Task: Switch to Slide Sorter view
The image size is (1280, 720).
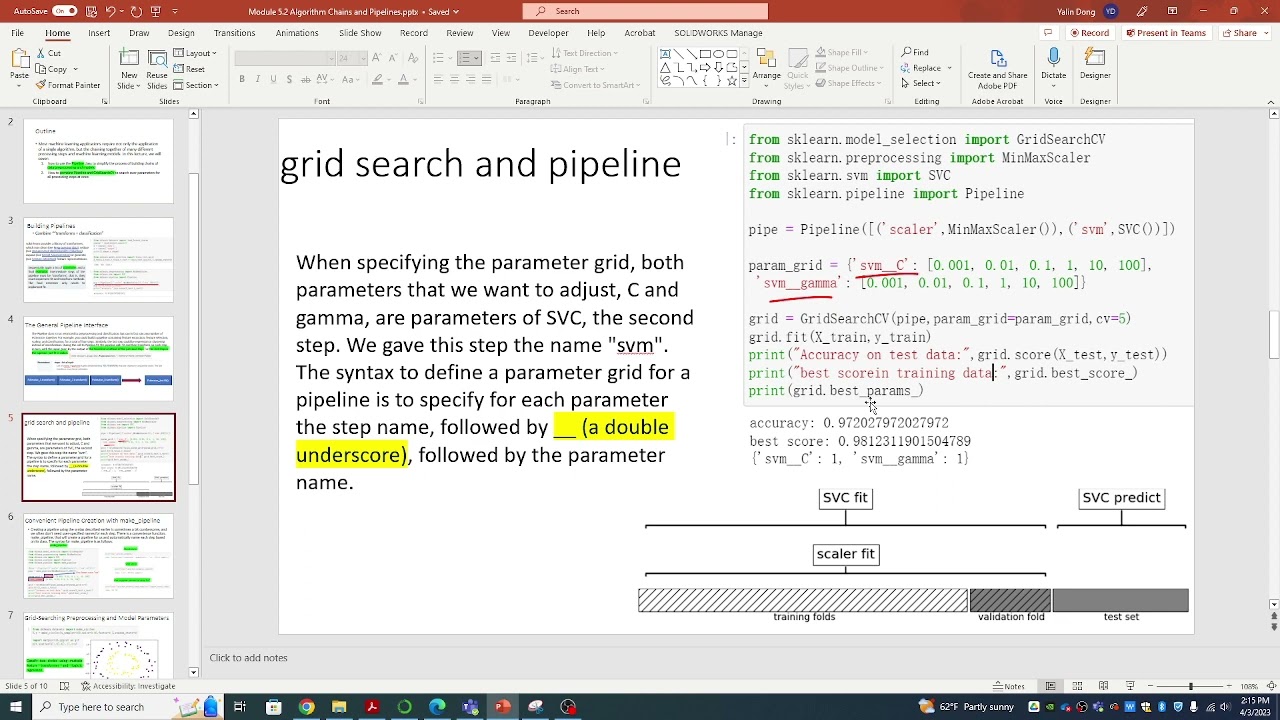Action: [x=1078, y=686]
